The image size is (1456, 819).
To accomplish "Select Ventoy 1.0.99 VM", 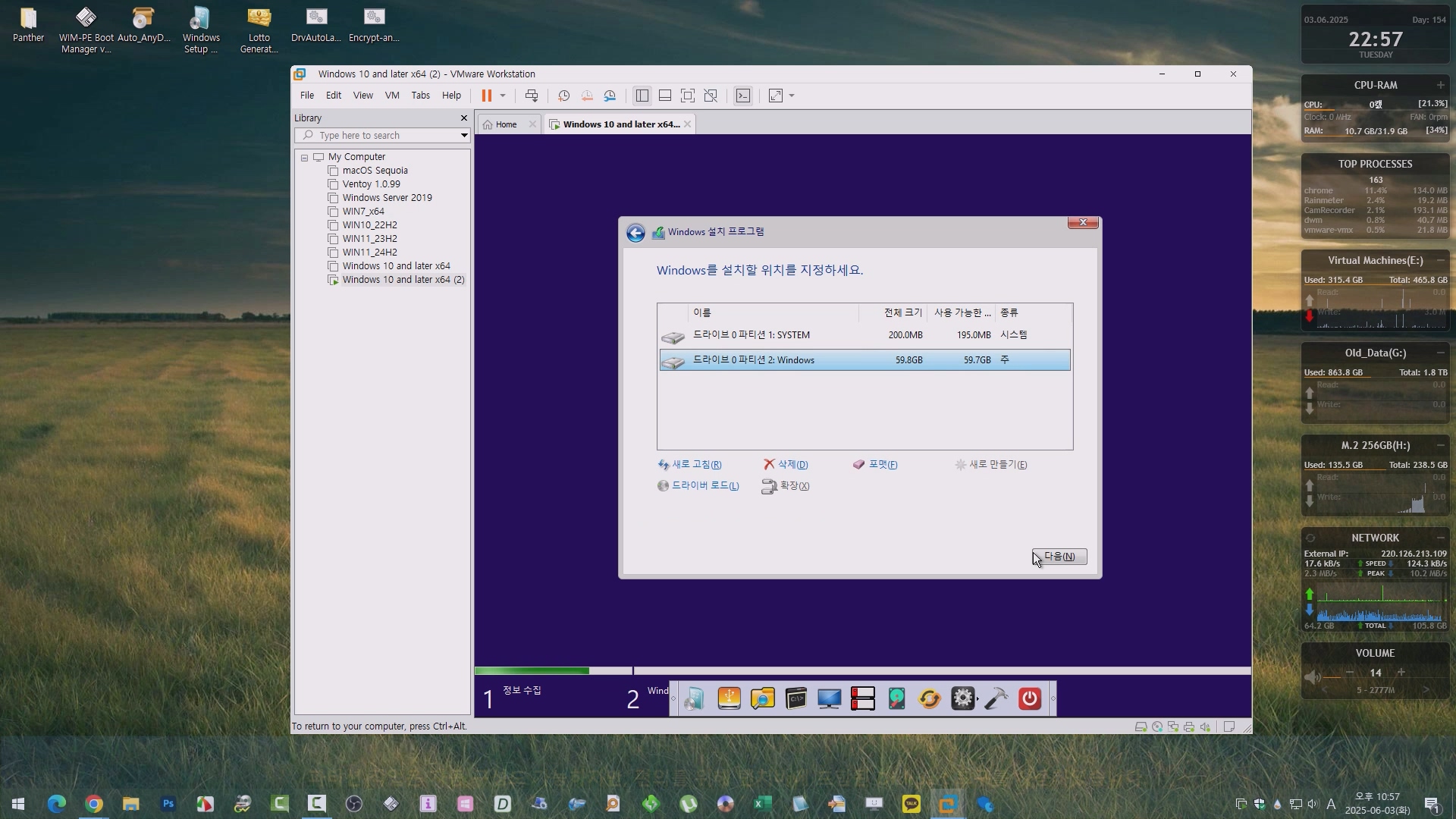I will [x=371, y=184].
